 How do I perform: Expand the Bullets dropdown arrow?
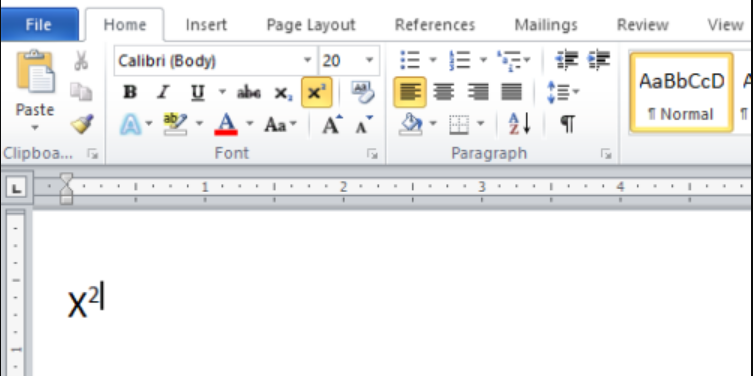pos(433,60)
